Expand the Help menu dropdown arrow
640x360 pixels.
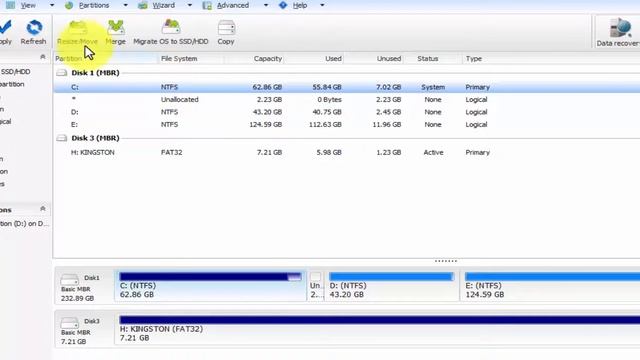[x=322, y=5]
